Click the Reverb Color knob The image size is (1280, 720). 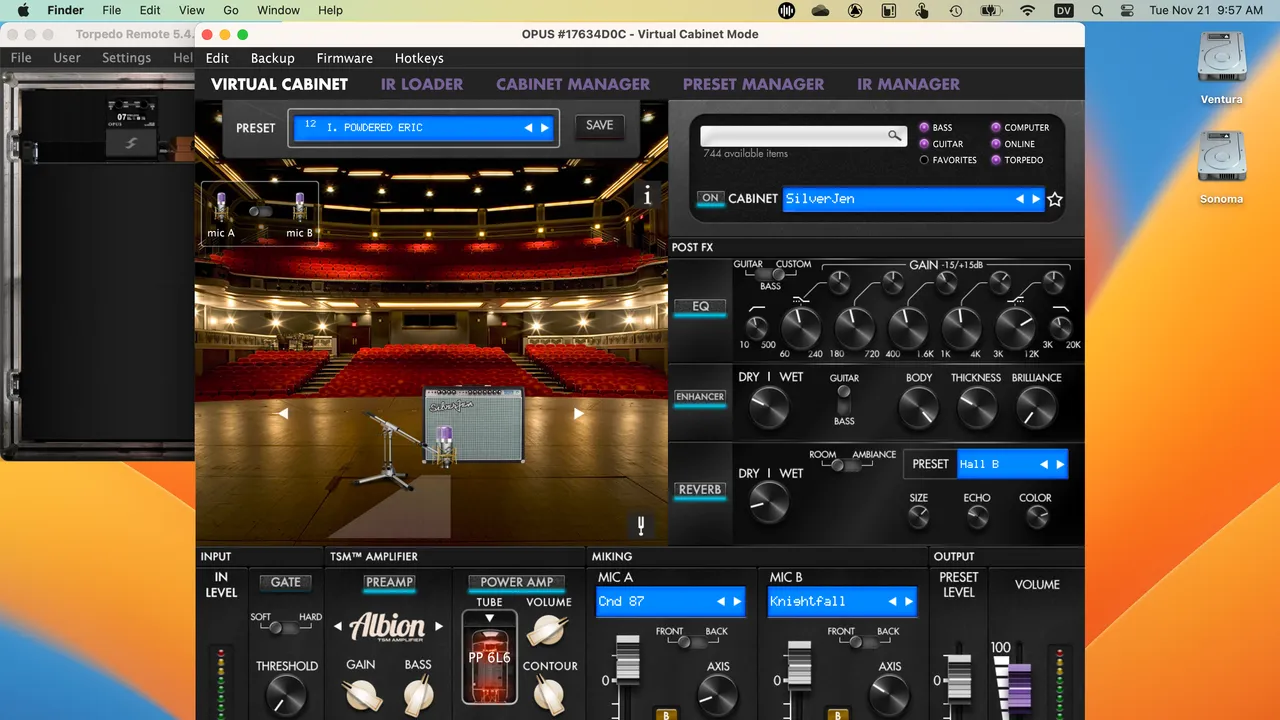tap(1037, 517)
